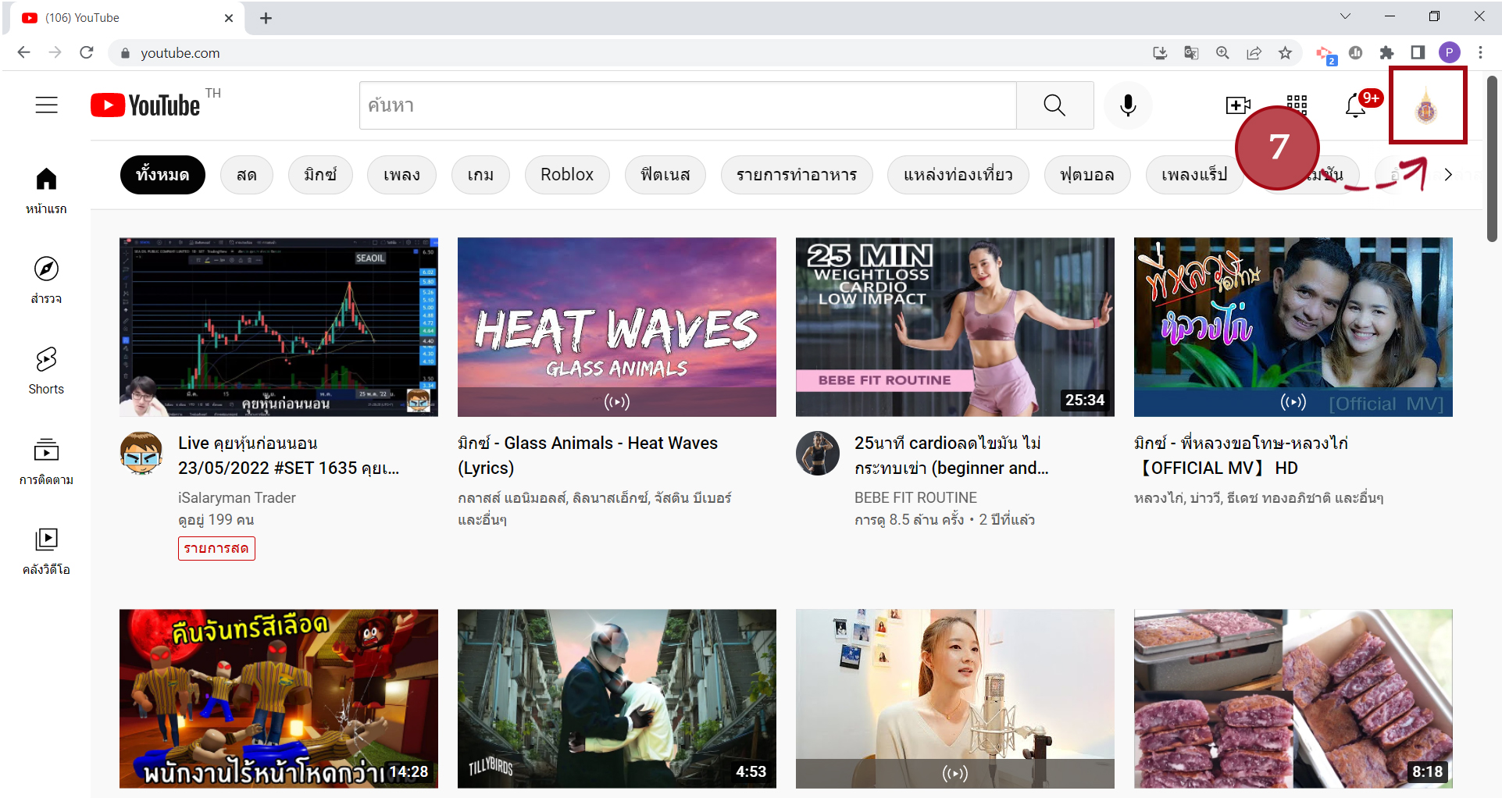The image size is (1502, 812).
Task: Click the stock chart live video thumbnail
Action: [x=279, y=327]
